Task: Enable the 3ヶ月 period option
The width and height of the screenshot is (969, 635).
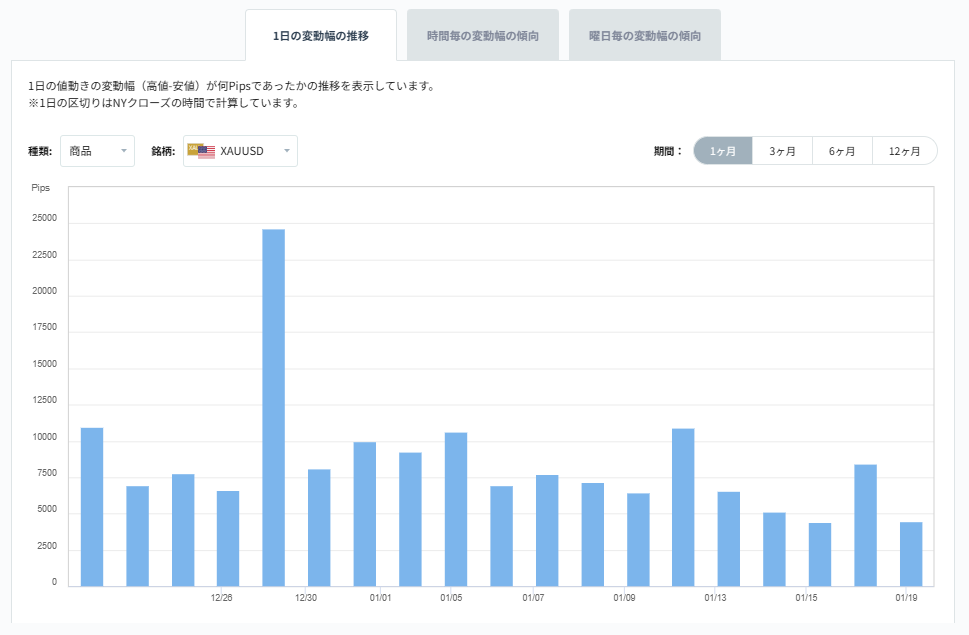Action: tap(782, 150)
